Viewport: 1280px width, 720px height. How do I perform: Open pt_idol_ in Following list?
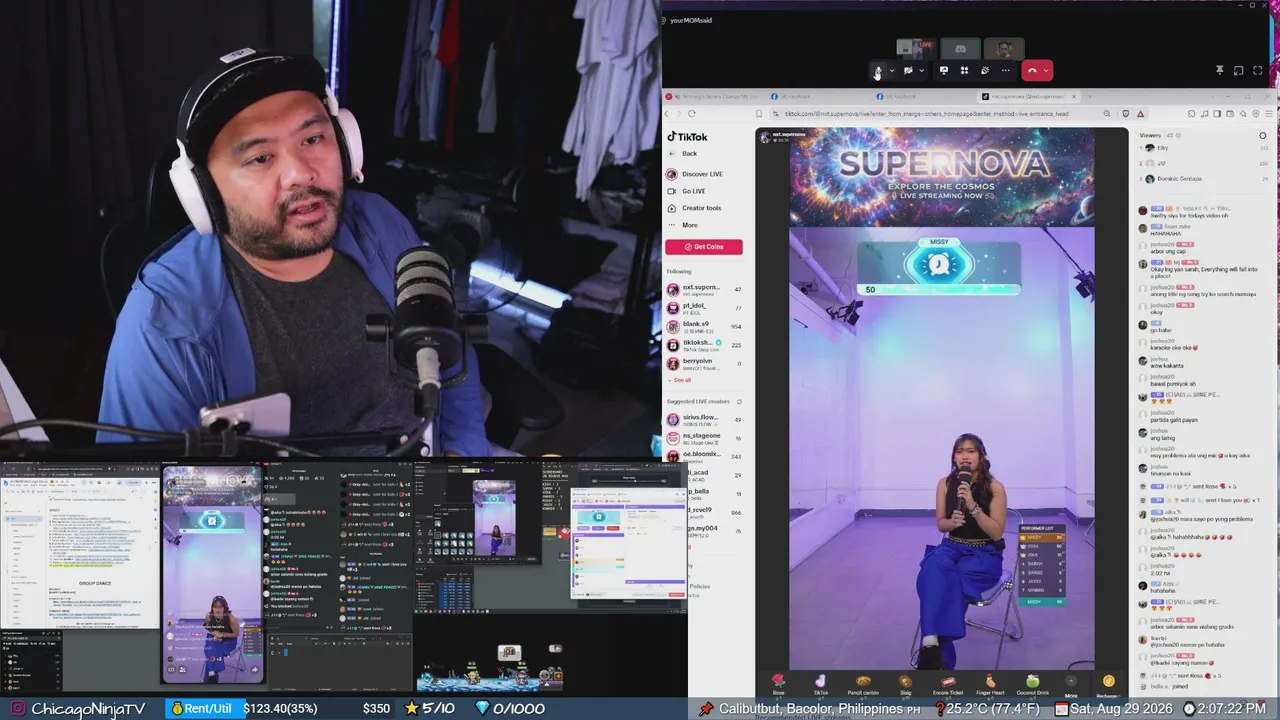pyautogui.click(x=704, y=309)
